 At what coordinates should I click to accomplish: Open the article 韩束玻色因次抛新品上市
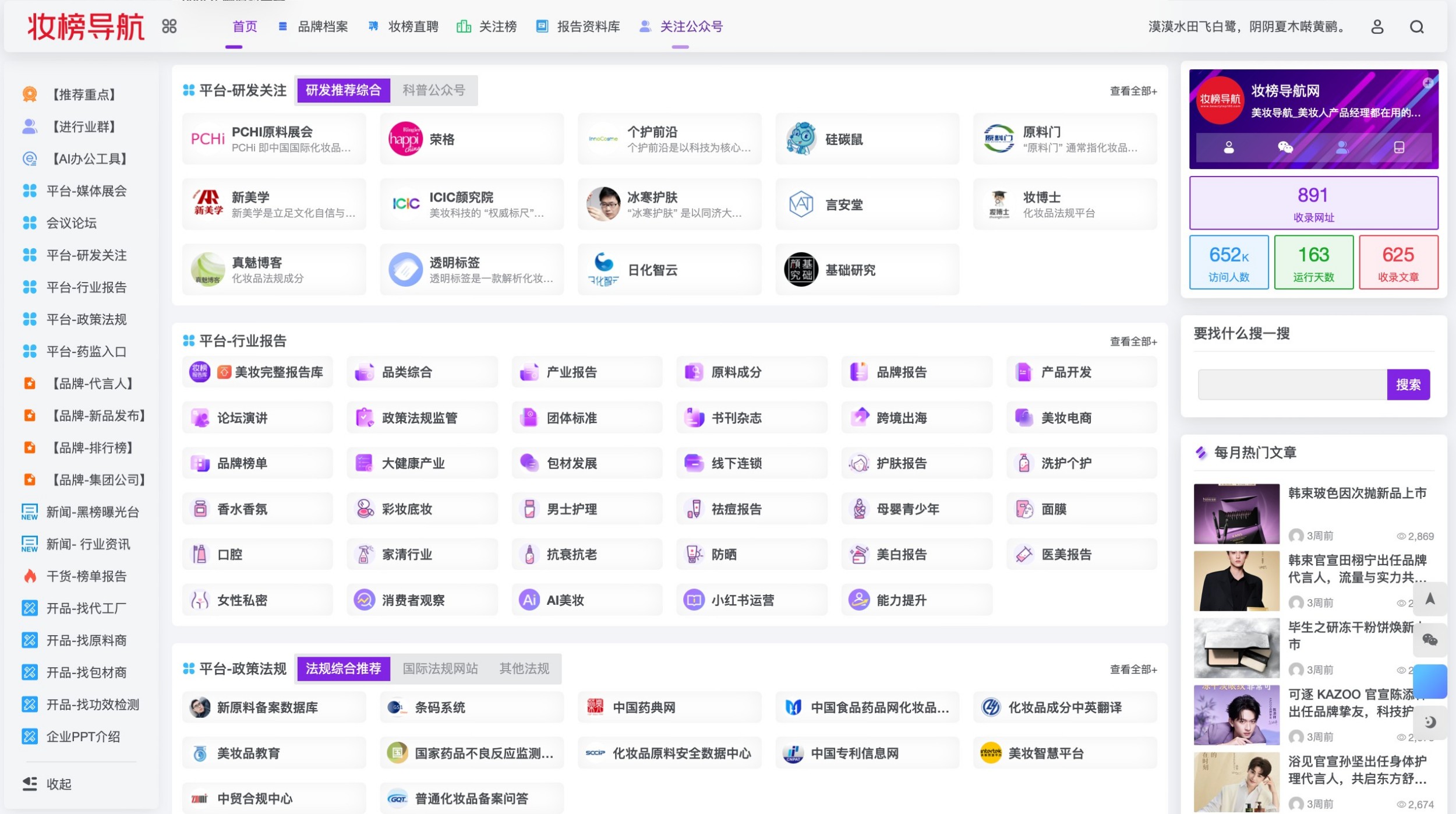[x=1357, y=493]
